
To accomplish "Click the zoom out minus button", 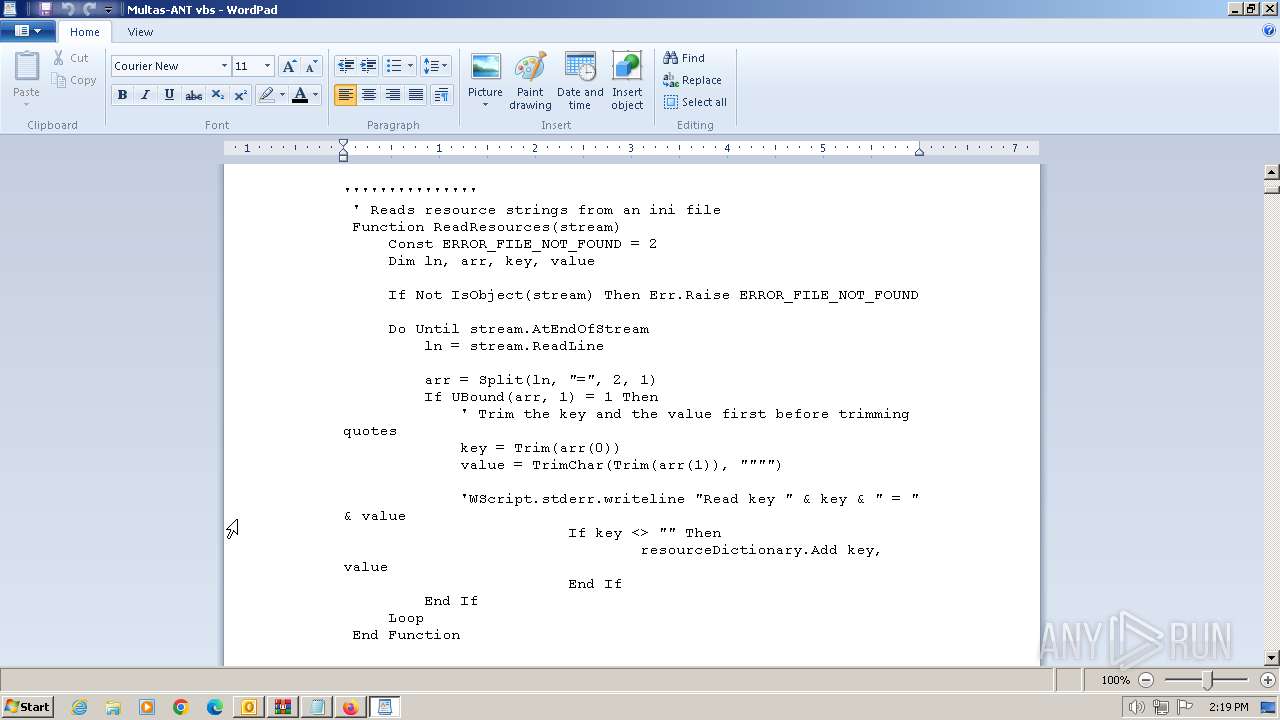I will pyautogui.click(x=1147, y=680).
